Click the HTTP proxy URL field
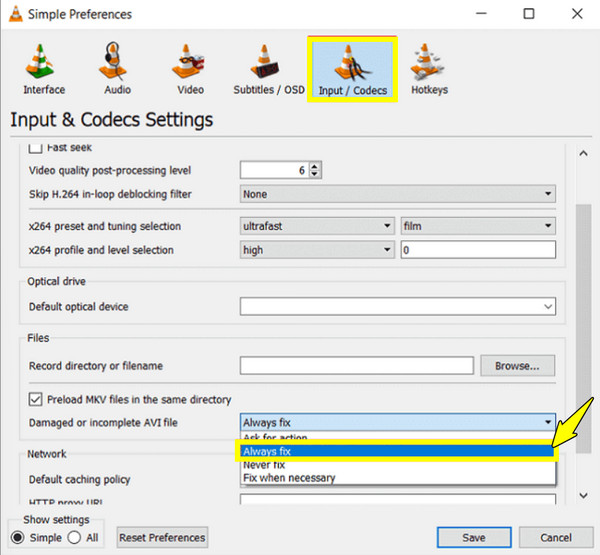The height and width of the screenshot is (555, 600). coord(398,499)
